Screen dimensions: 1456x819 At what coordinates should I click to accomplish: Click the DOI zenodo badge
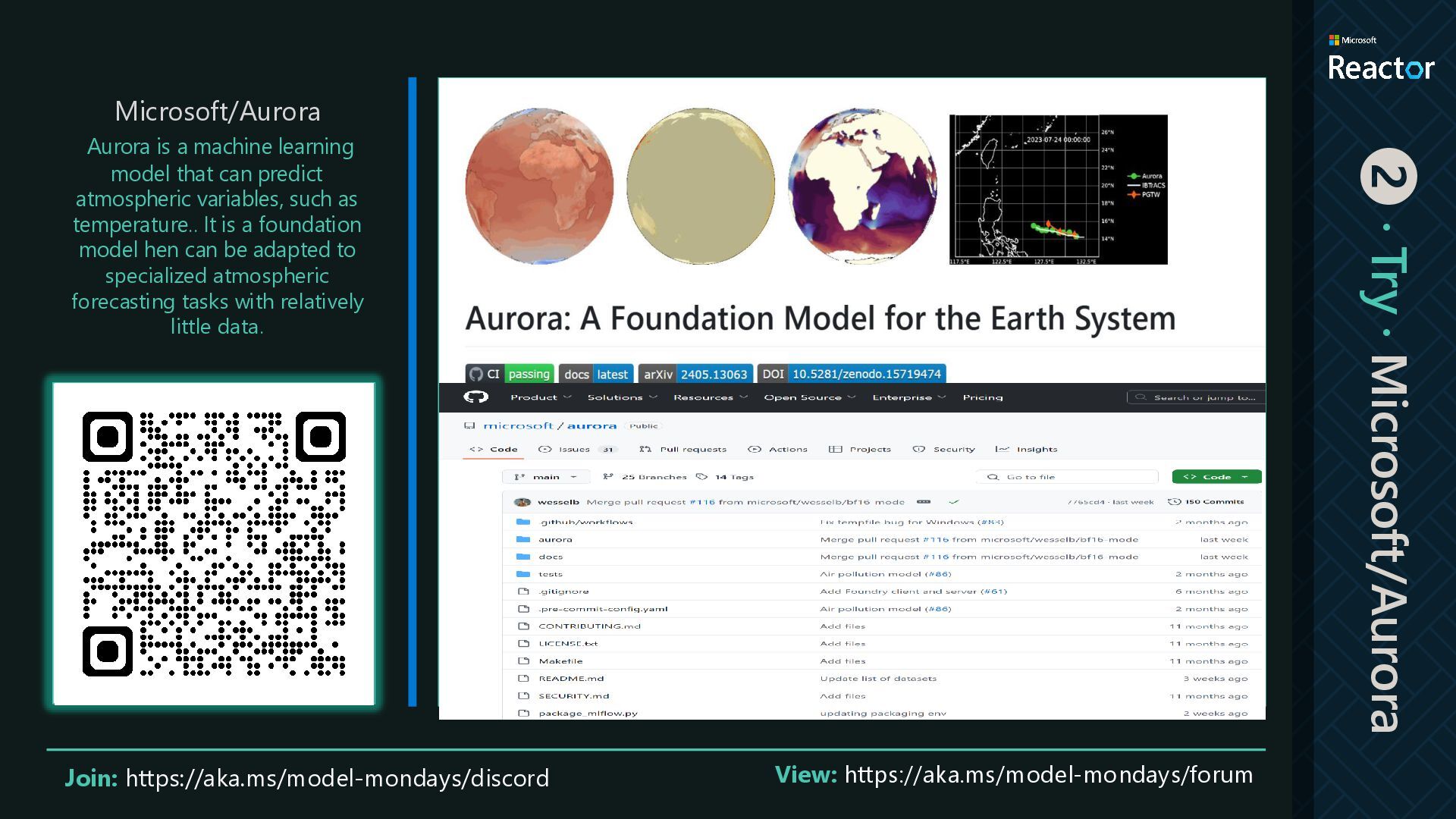pyautogui.click(x=852, y=374)
